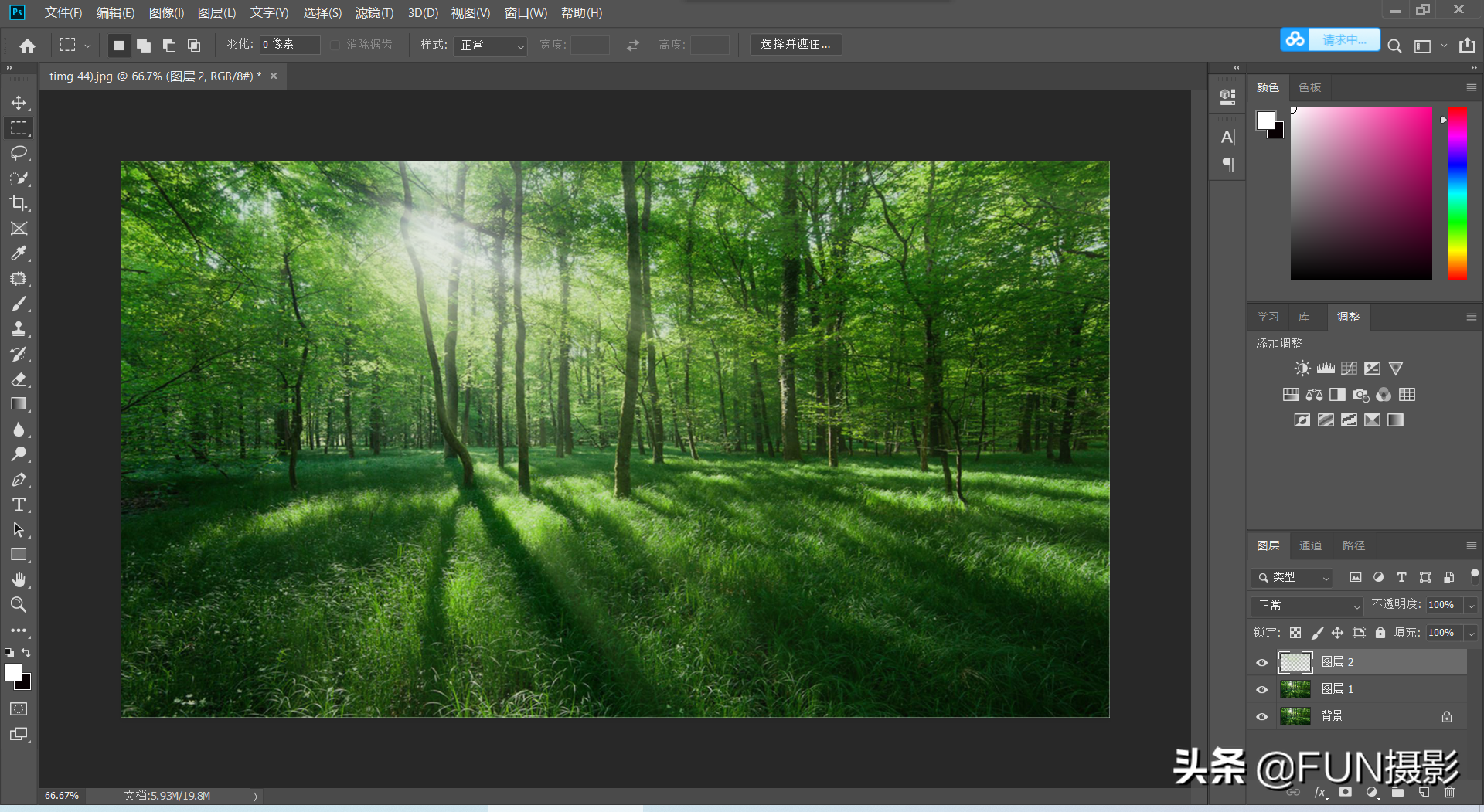The width and height of the screenshot is (1484, 812).
Task: Click toolbox foreground color swatch
Action: click(13, 672)
